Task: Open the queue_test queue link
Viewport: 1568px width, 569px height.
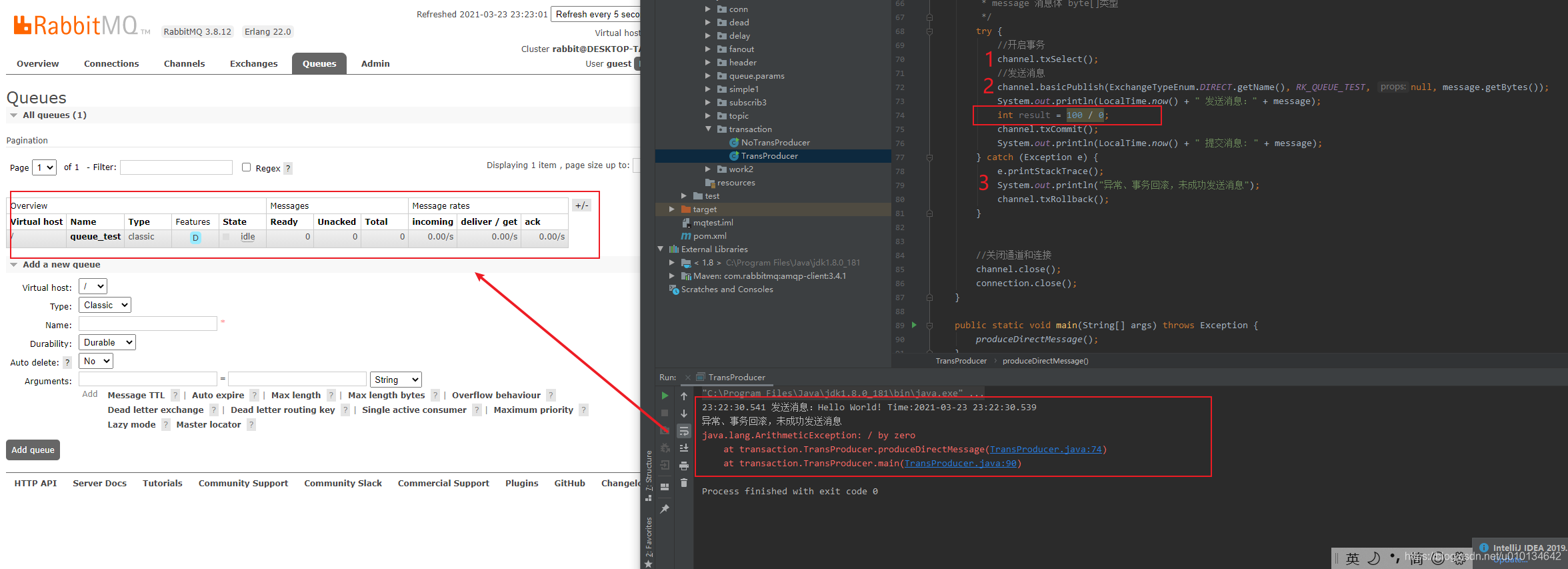Action: pyautogui.click(x=95, y=237)
